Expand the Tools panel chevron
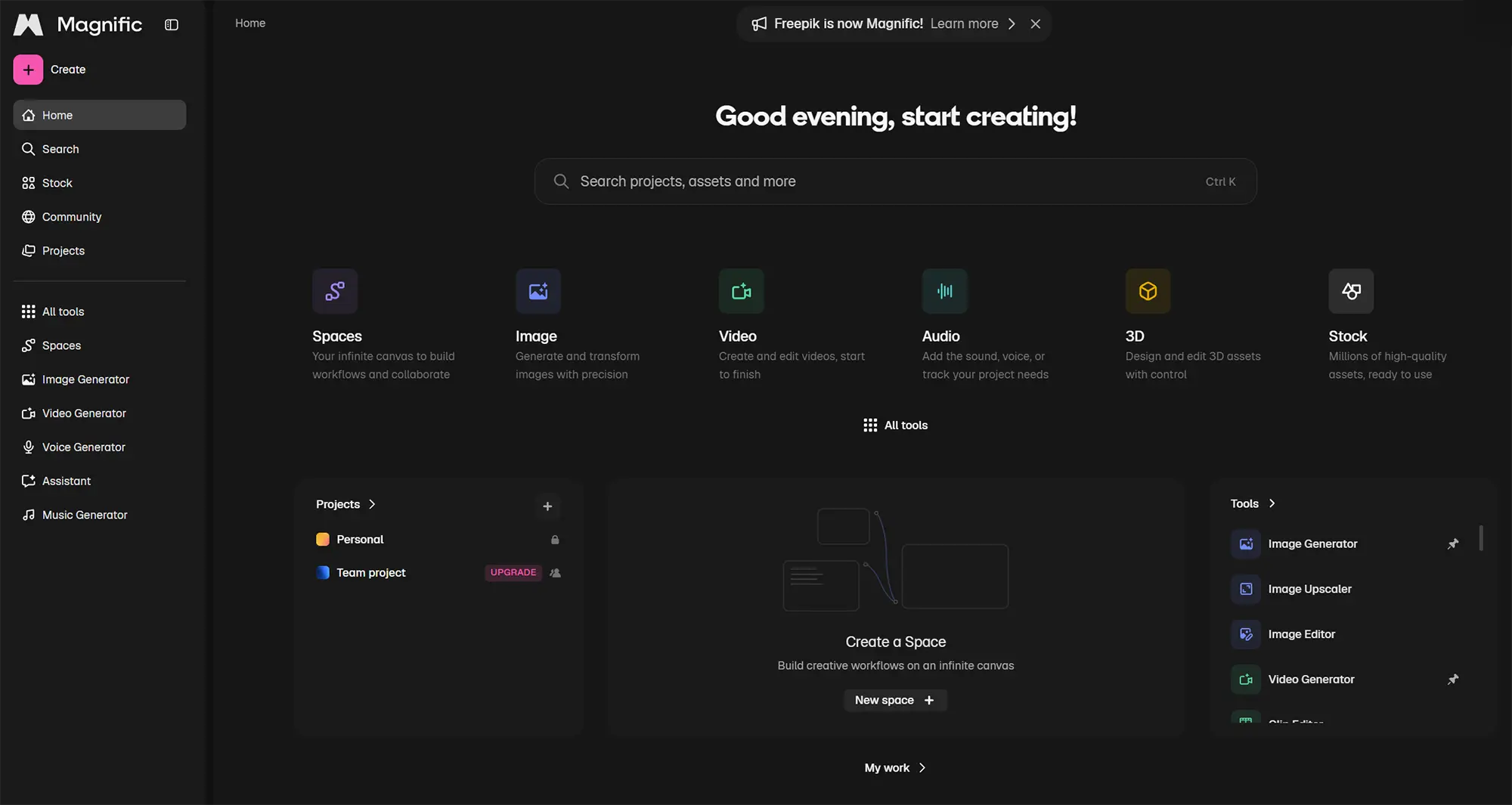This screenshot has height=805, width=1512. (1272, 503)
